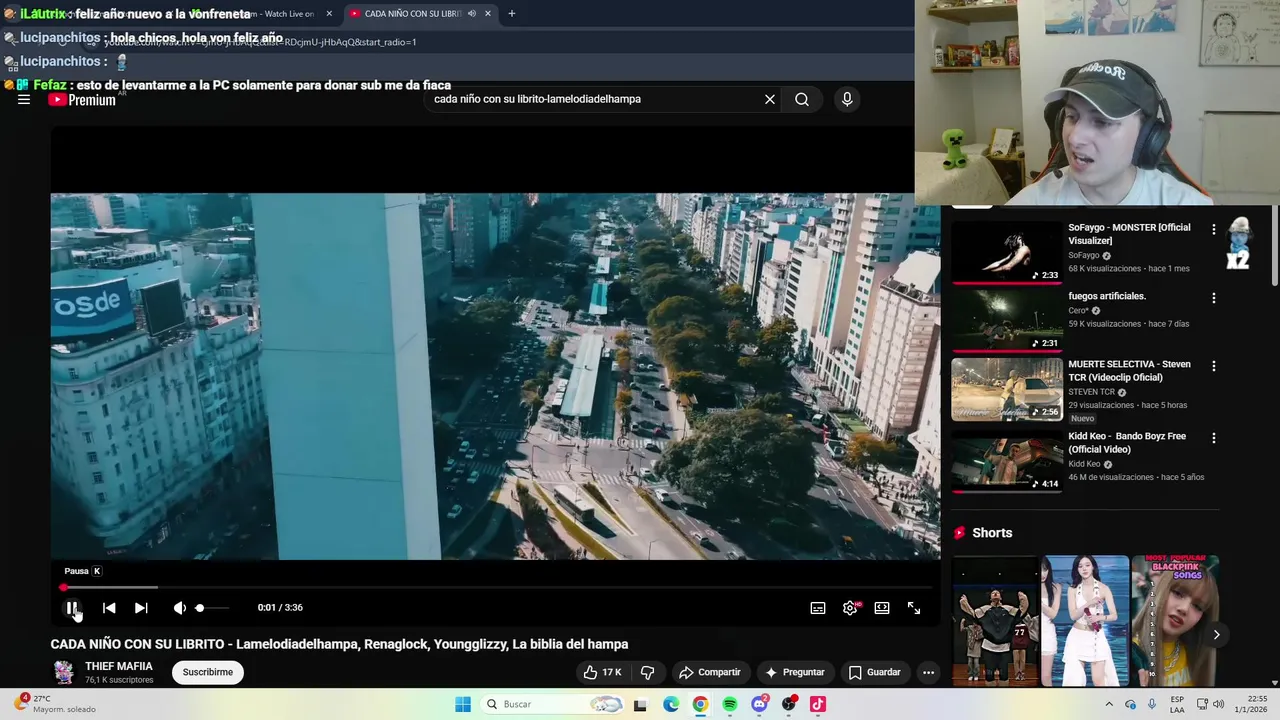Open Discord from the taskbar
This screenshot has width=1280, height=720.
point(759,704)
